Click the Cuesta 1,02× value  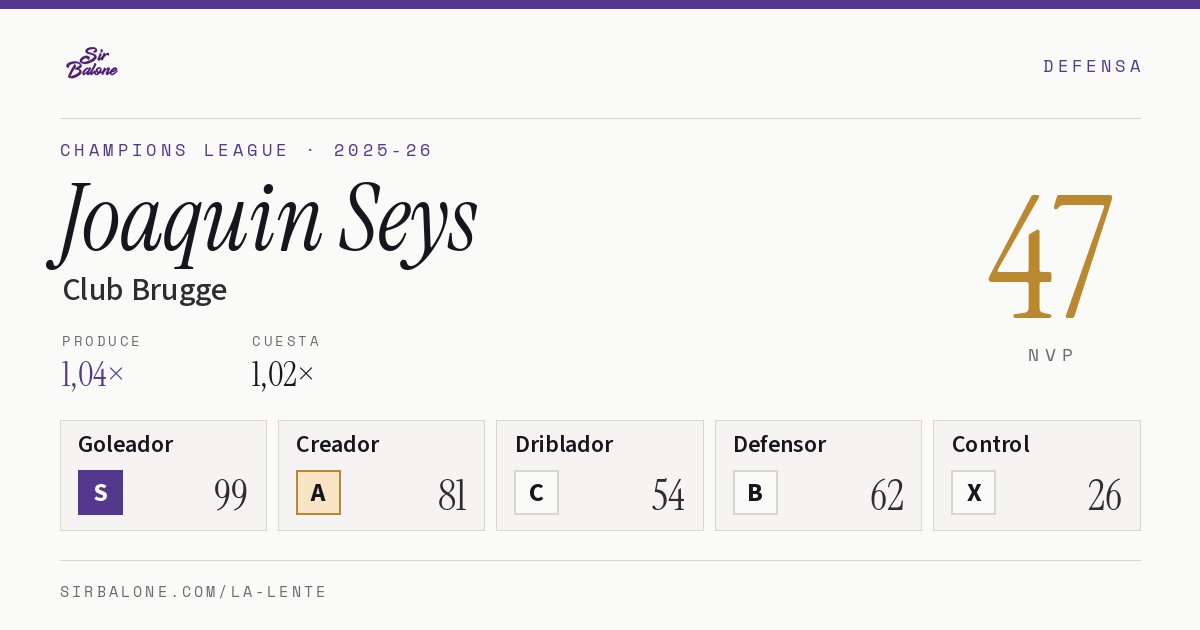[283, 374]
